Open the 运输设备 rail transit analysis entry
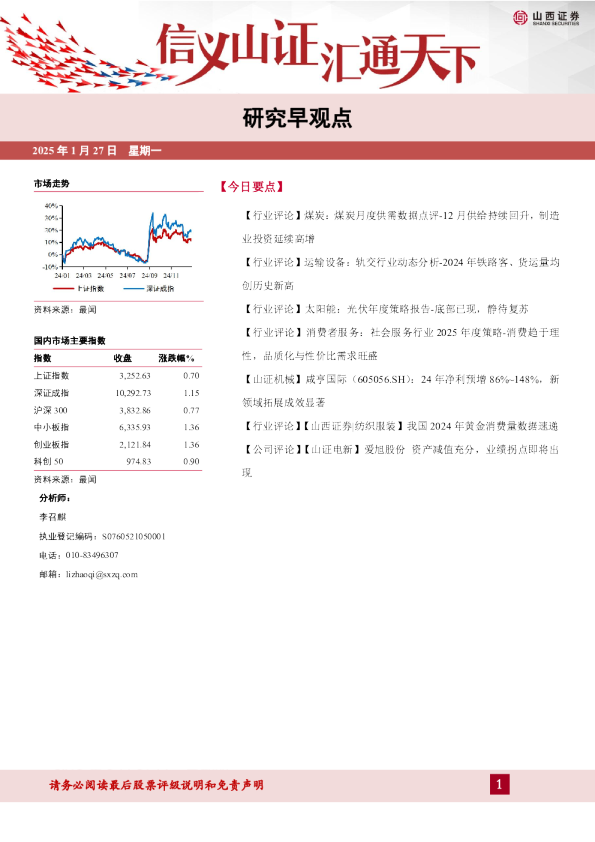This screenshot has height=842, width=595. (x=401, y=274)
